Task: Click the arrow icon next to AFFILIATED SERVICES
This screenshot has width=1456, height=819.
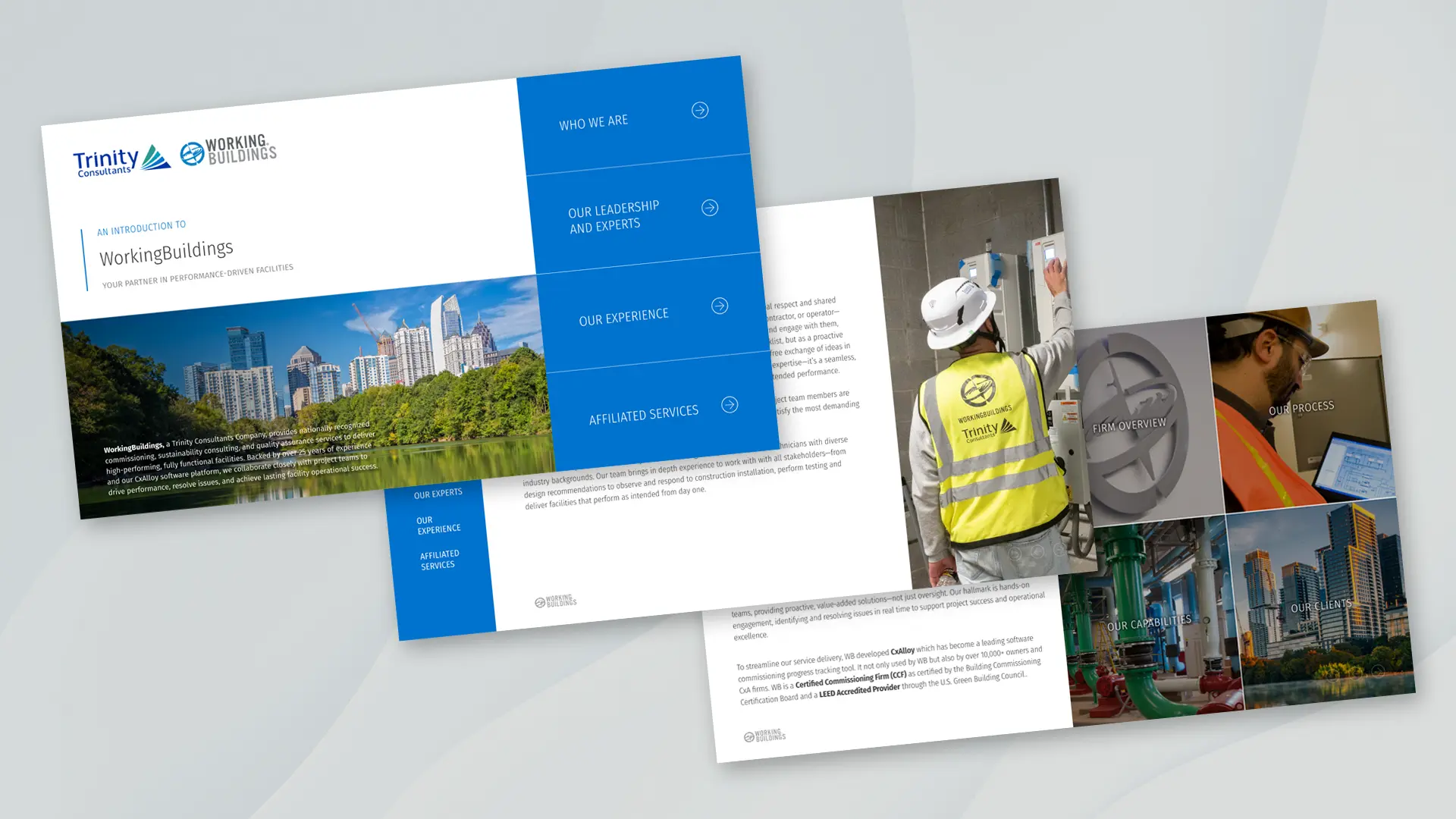Action: [730, 405]
